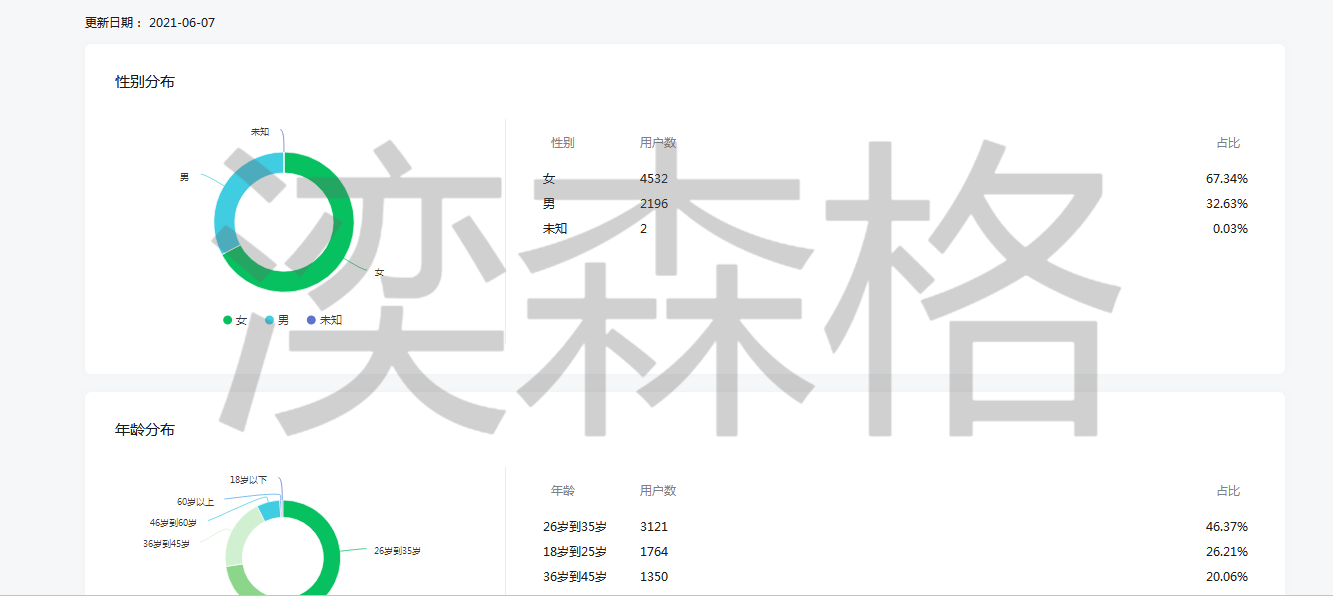Viewport: 1333px width, 597px height.
Task: Click the 18岁以下 label on the age chart
Action: pos(248,480)
